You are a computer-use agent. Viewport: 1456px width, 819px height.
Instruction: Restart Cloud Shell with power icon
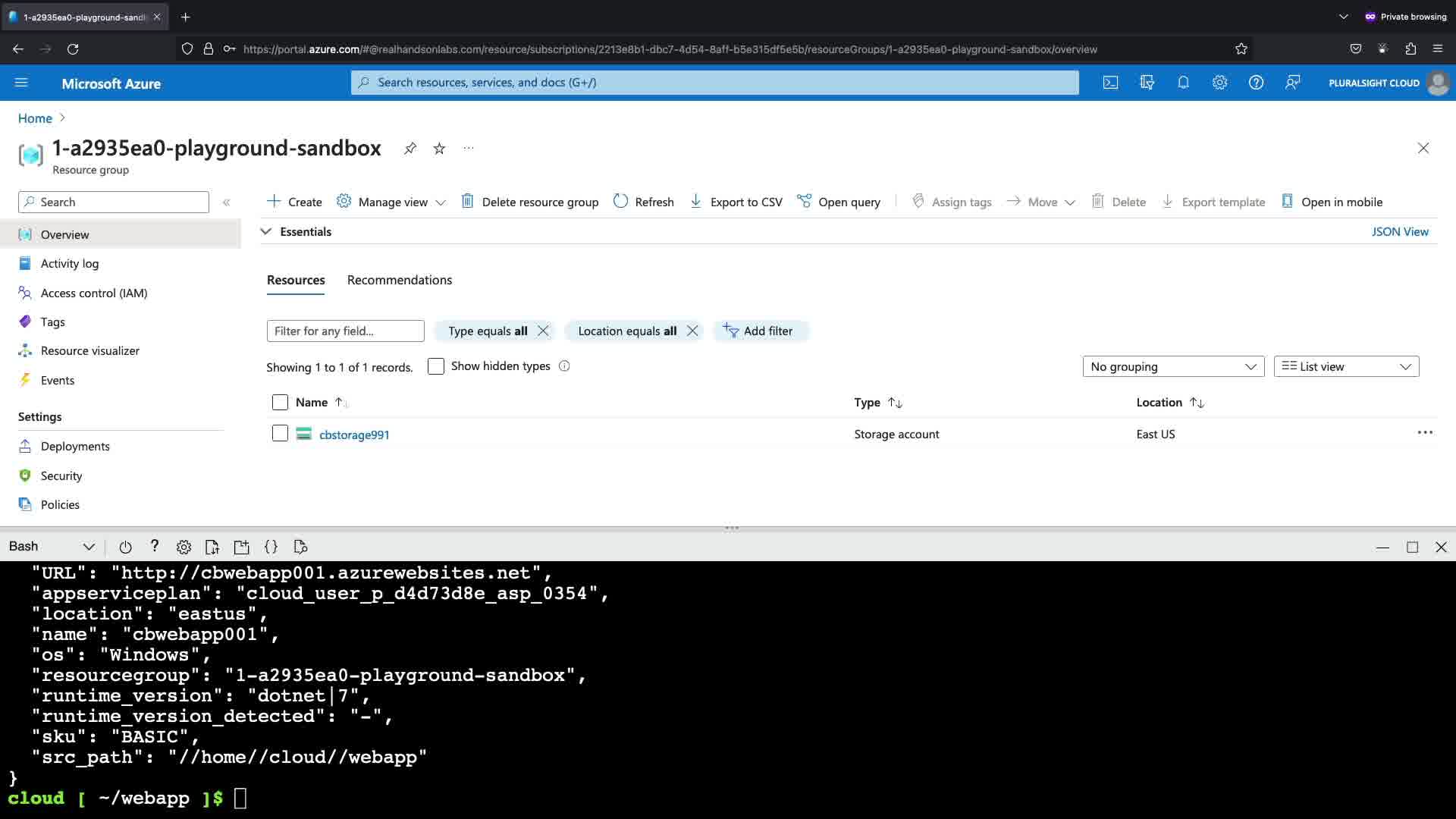pyautogui.click(x=125, y=547)
